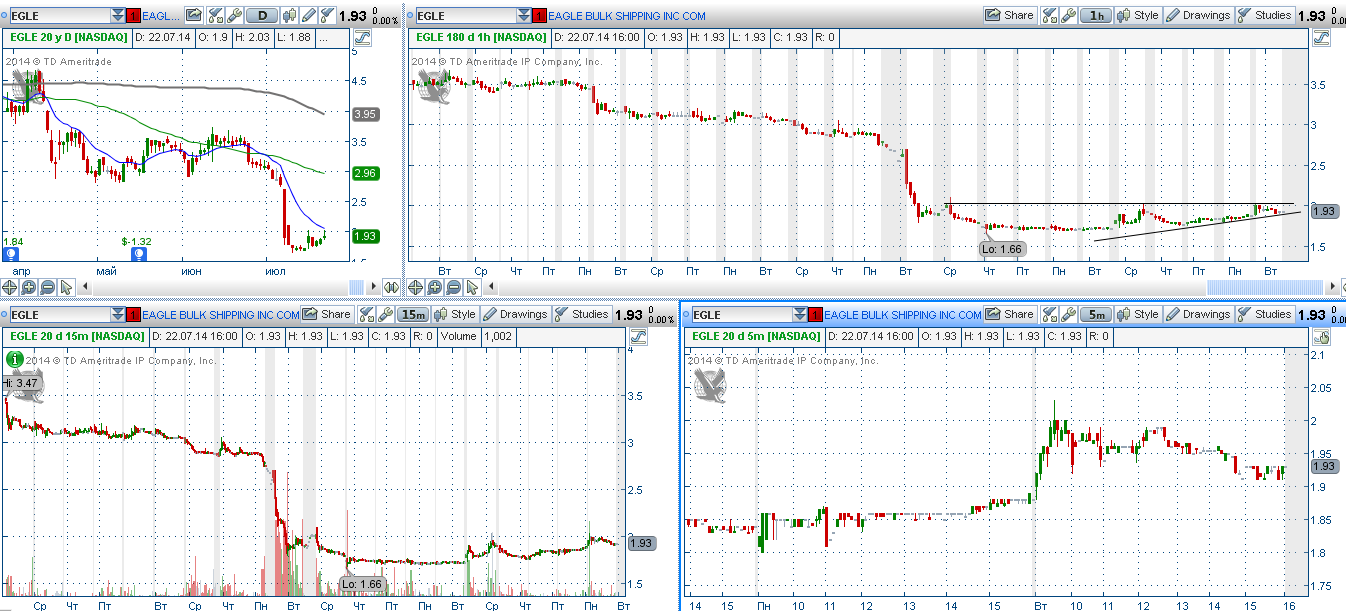Click the 15m timeframe button
The height and width of the screenshot is (611, 1346).
(x=414, y=314)
